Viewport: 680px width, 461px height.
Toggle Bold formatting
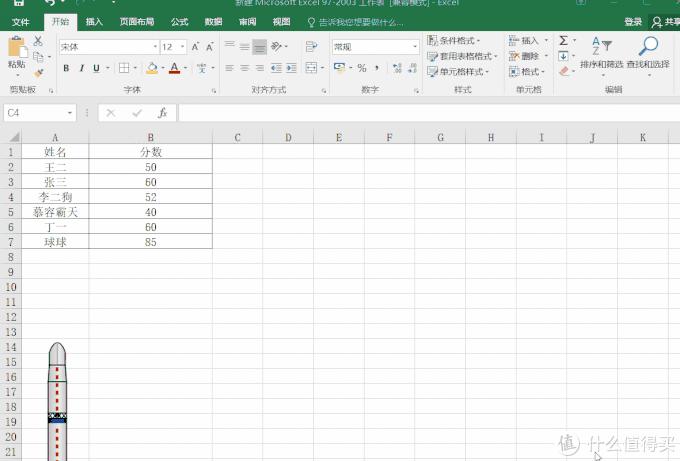[x=66, y=68]
